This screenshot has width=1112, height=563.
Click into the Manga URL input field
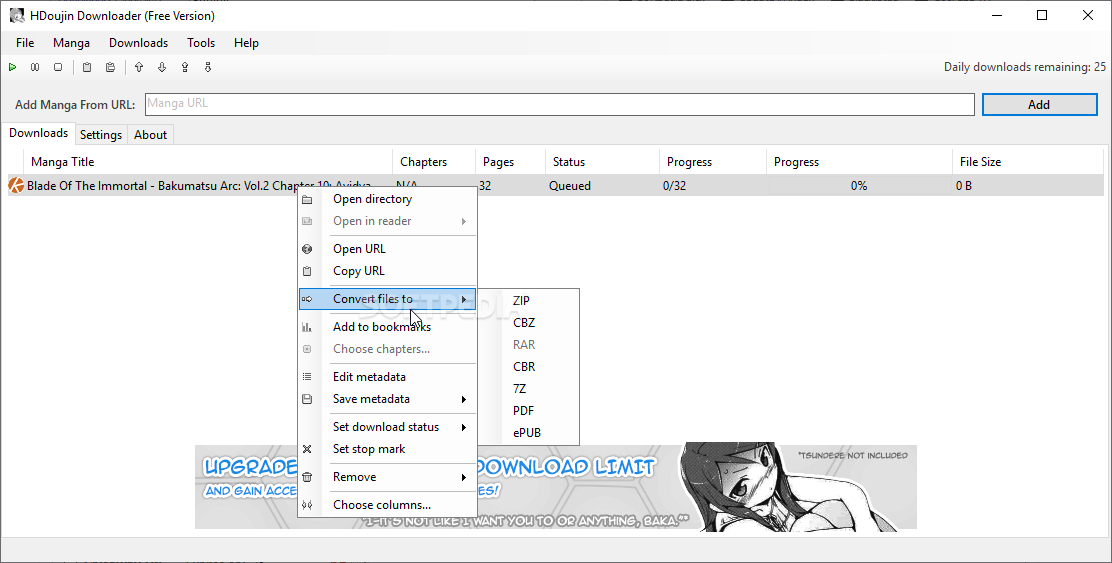pyautogui.click(x=560, y=104)
